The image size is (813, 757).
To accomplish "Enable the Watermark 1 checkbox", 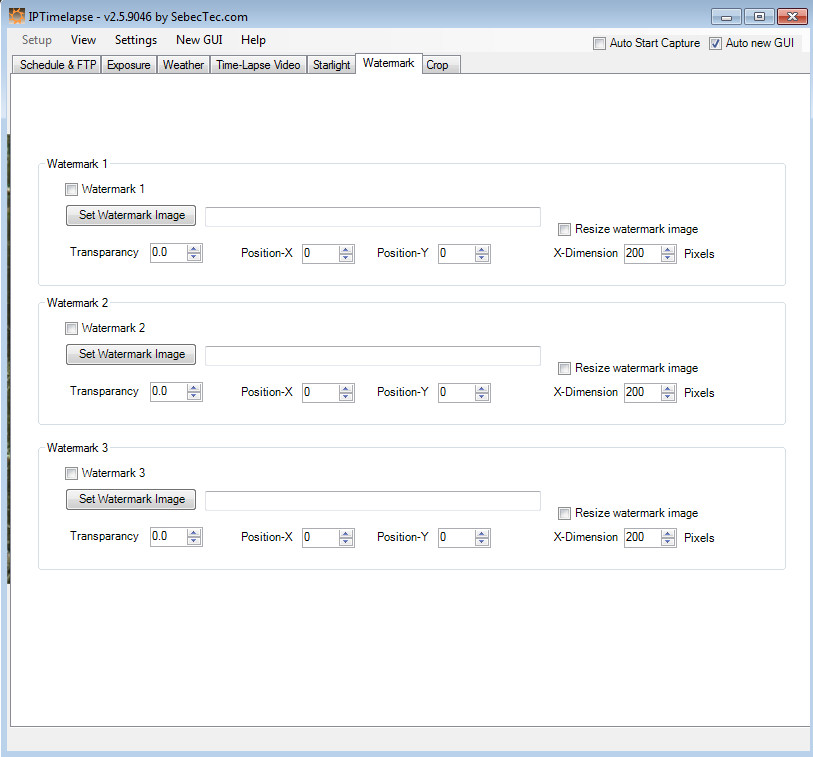I will [x=72, y=189].
